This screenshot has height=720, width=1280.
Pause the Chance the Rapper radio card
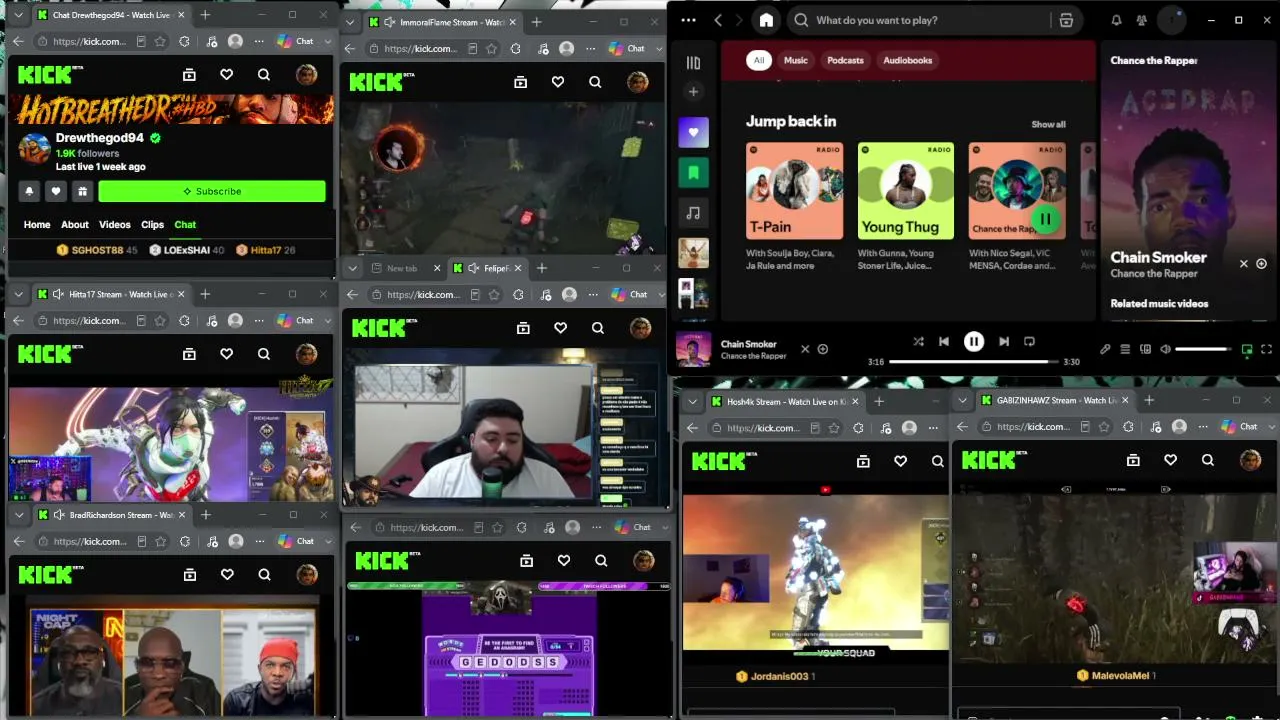coord(1044,219)
